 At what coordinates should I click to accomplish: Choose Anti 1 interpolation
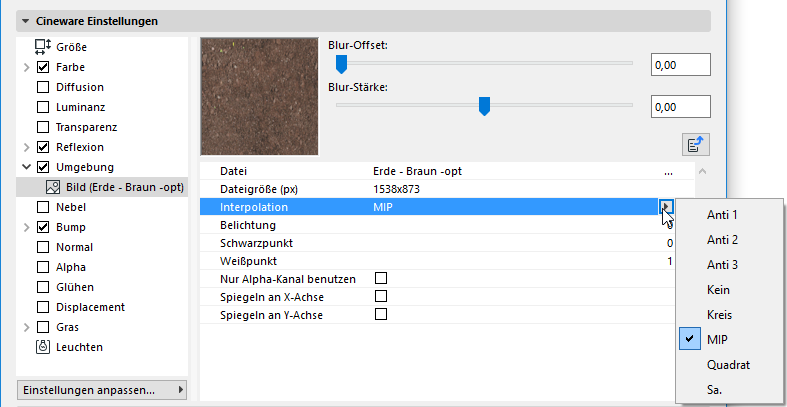point(729,215)
